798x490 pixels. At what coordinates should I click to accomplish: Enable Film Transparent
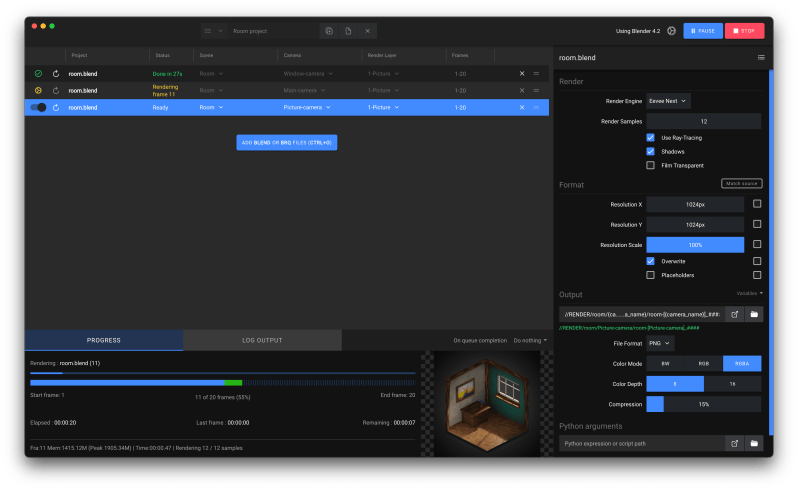(x=650, y=165)
